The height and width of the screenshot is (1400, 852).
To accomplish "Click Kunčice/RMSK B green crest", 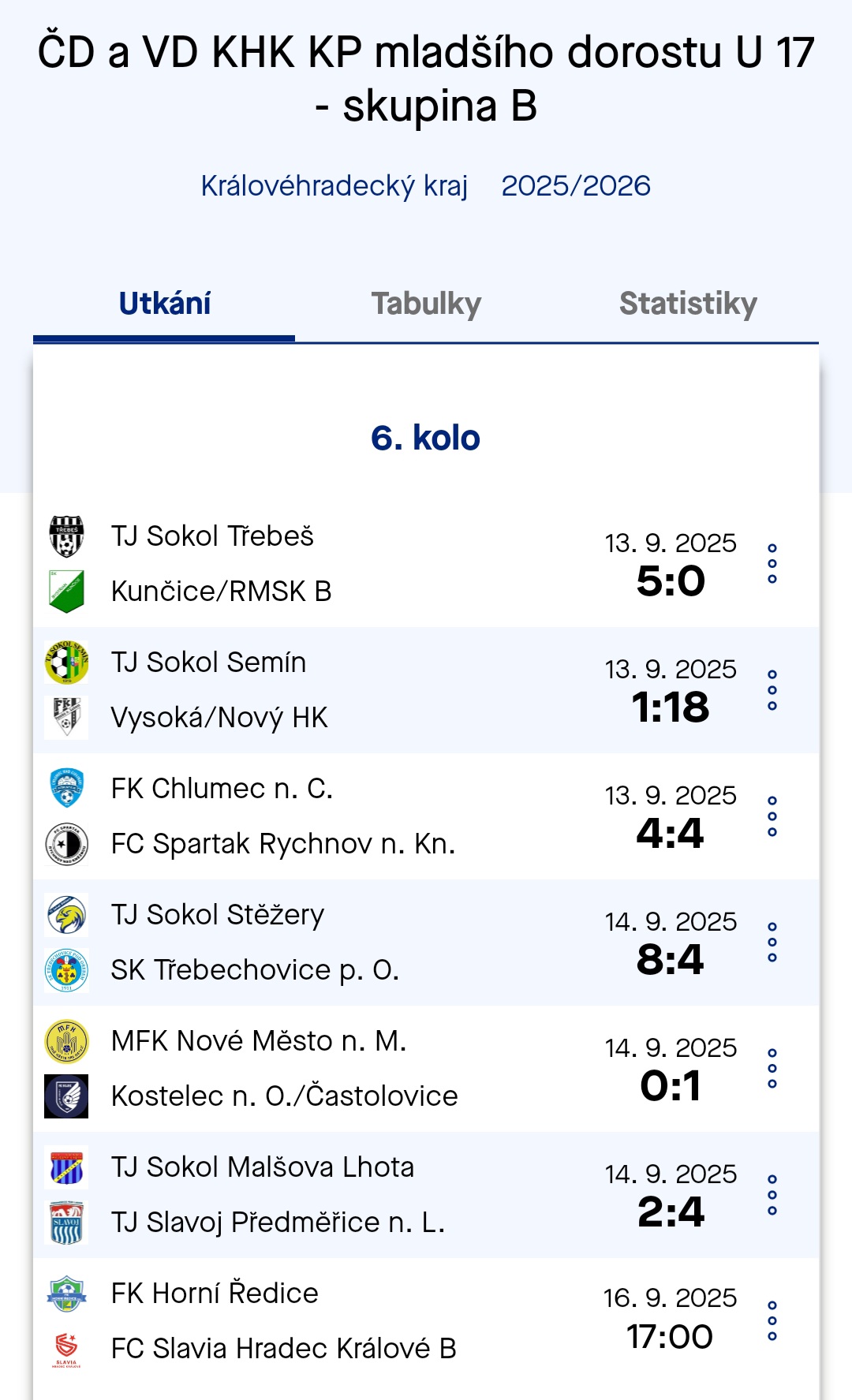I will 66,592.
